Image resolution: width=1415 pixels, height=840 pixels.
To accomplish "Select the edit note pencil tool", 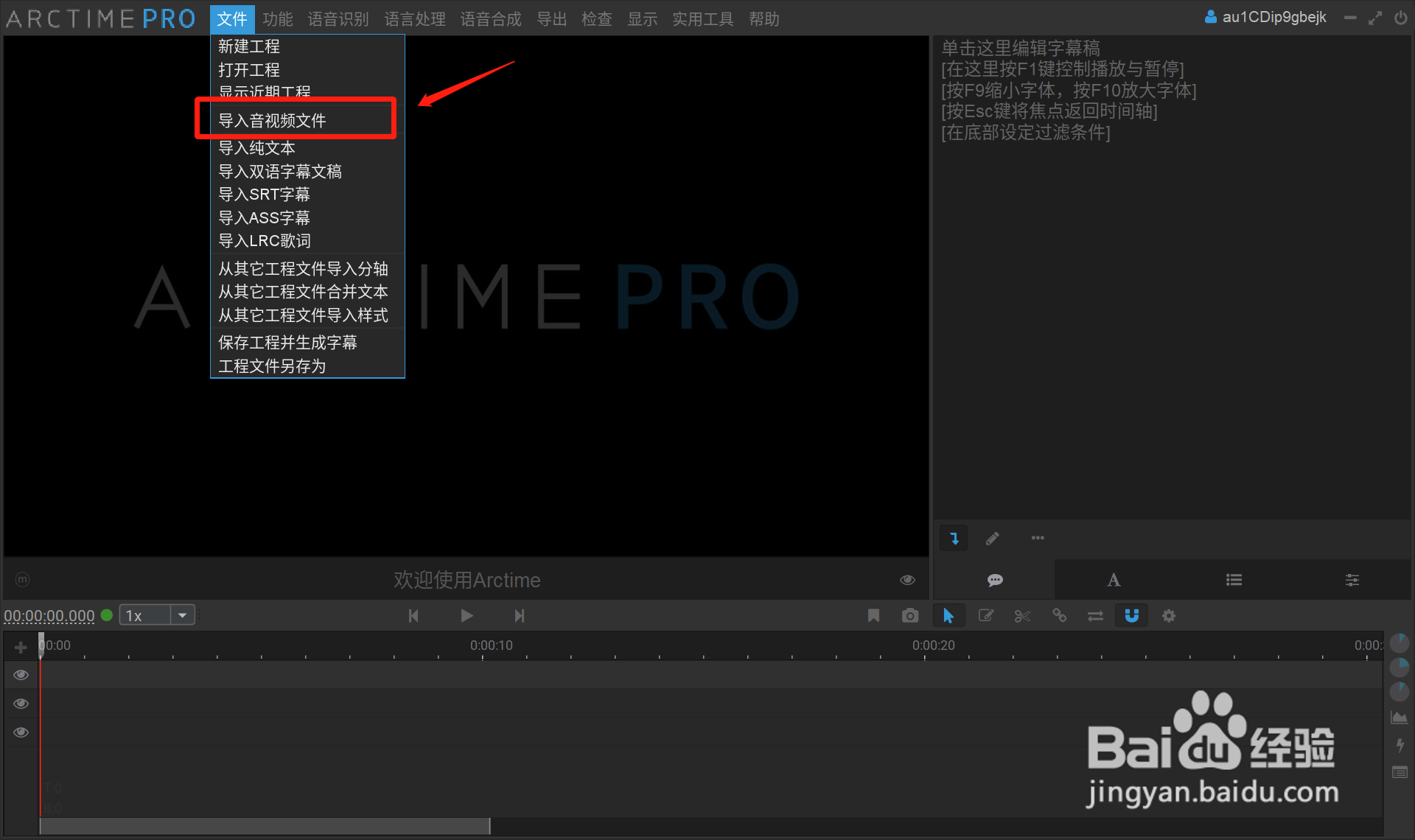I will click(x=986, y=615).
